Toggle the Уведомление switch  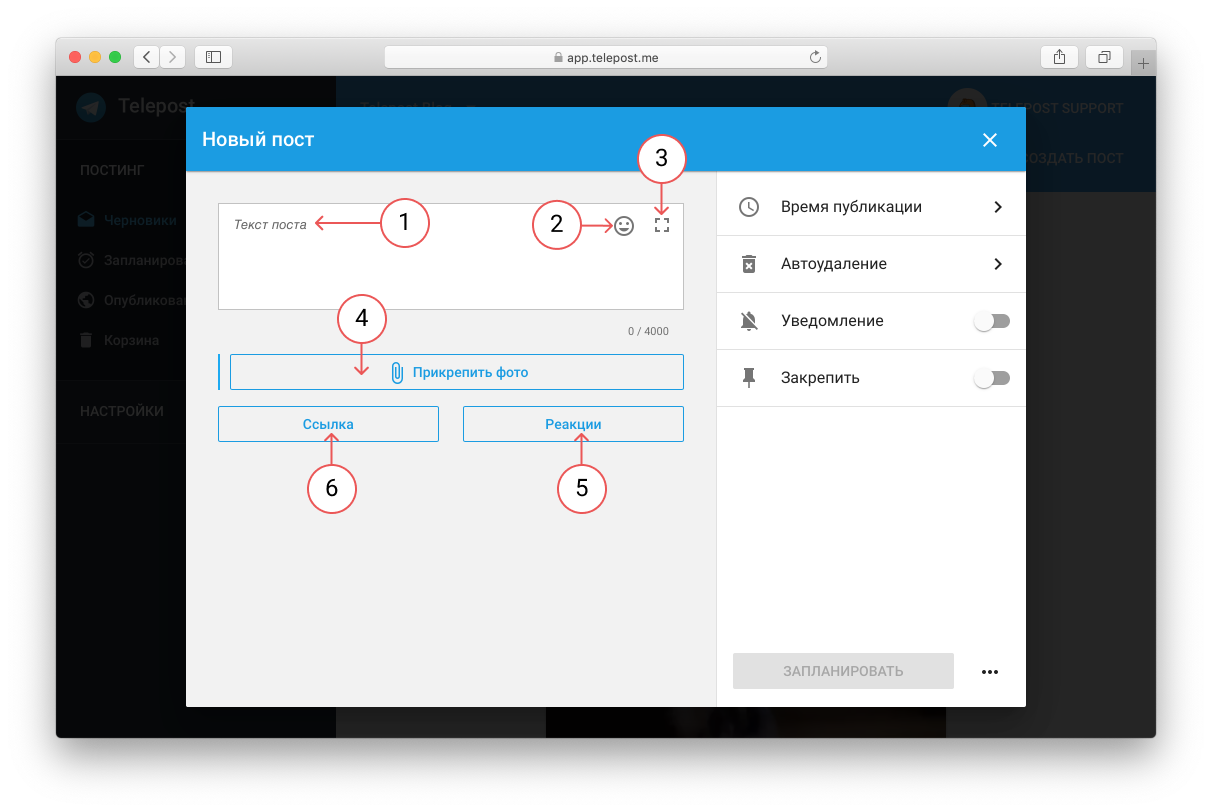pyautogui.click(x=992, y=321)
